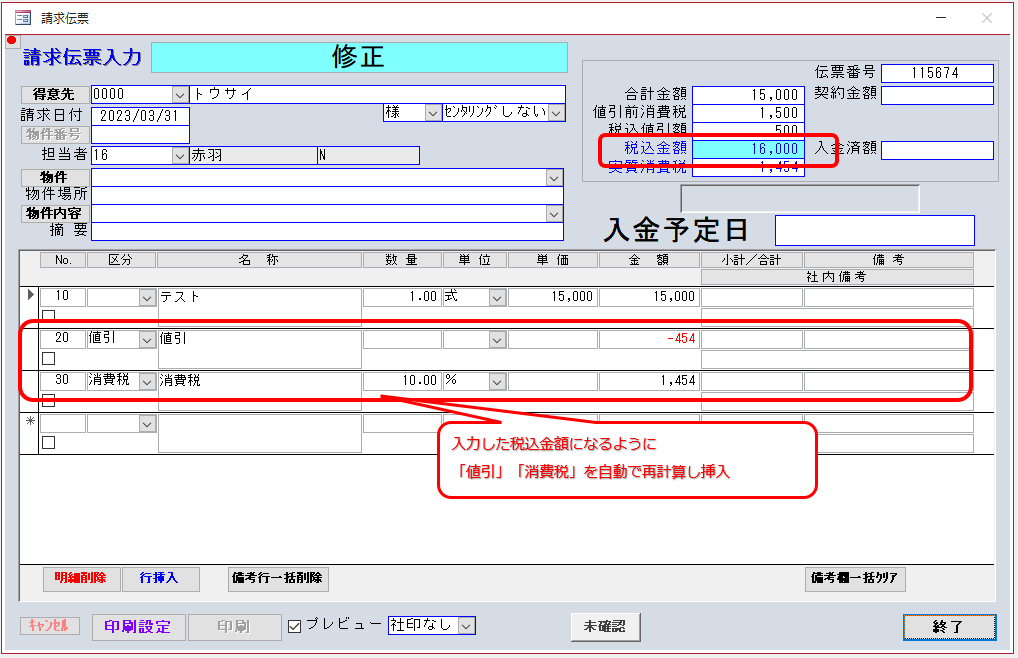Disable the プレビュー checkbox
This screenshot has width=1018, height=658.
[x=293, y=626]
